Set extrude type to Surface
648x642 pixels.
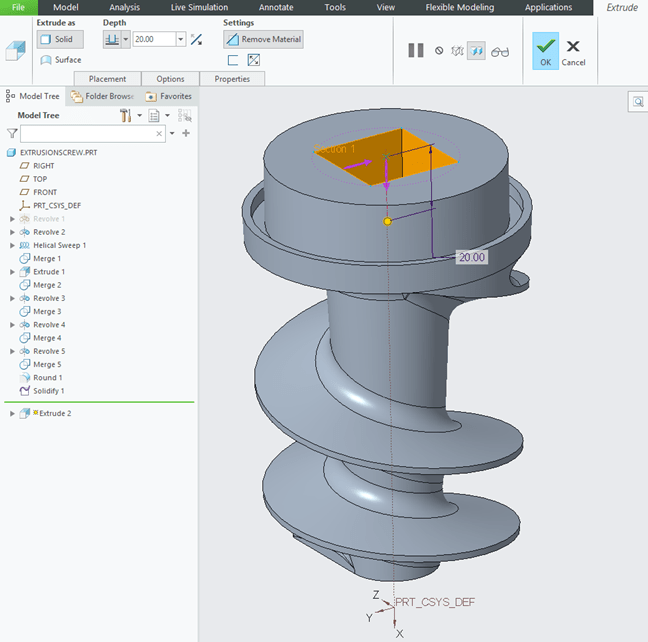(61, 60)
